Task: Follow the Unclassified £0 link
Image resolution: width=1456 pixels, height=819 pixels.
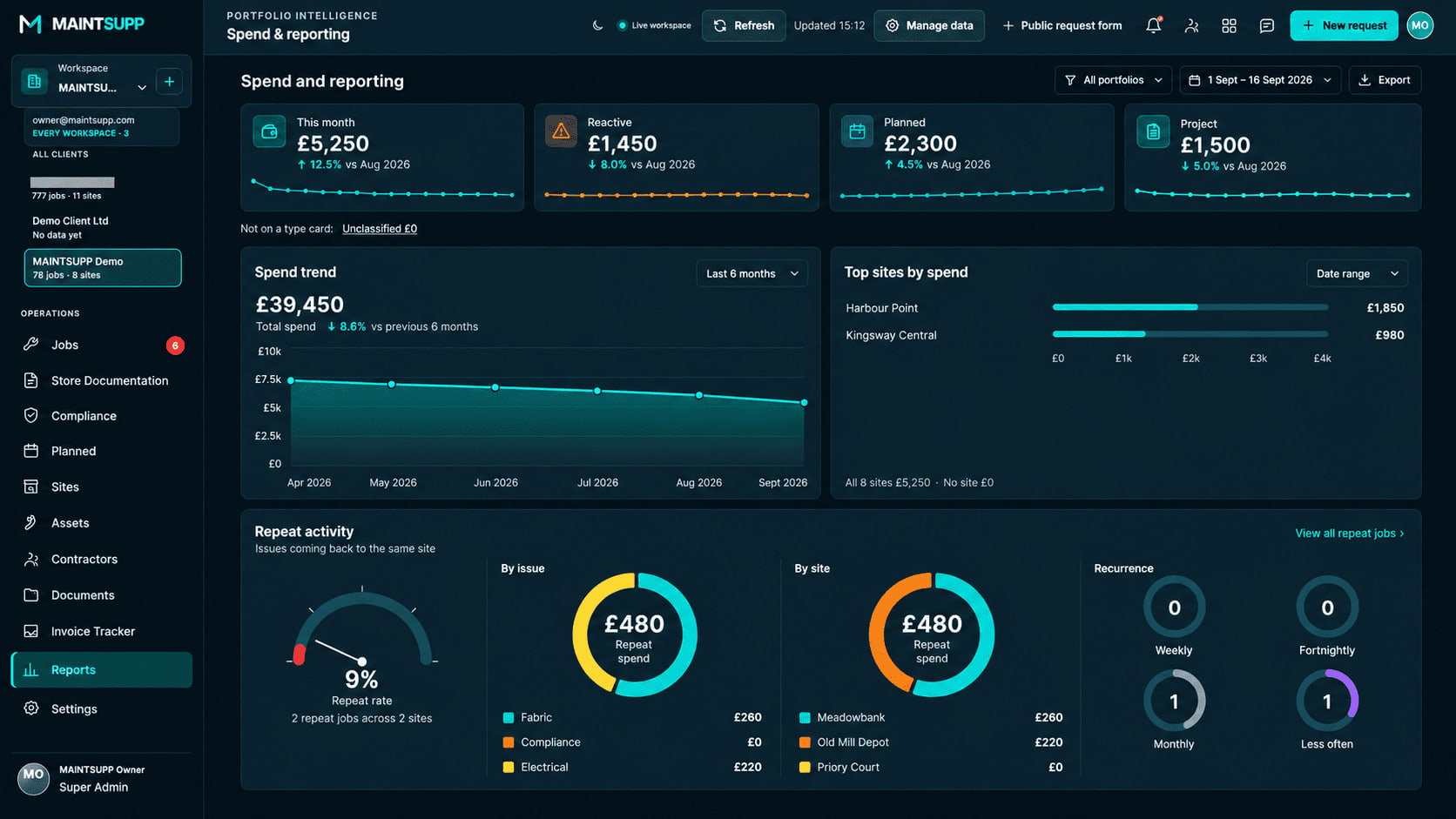Action: [380, 229]
